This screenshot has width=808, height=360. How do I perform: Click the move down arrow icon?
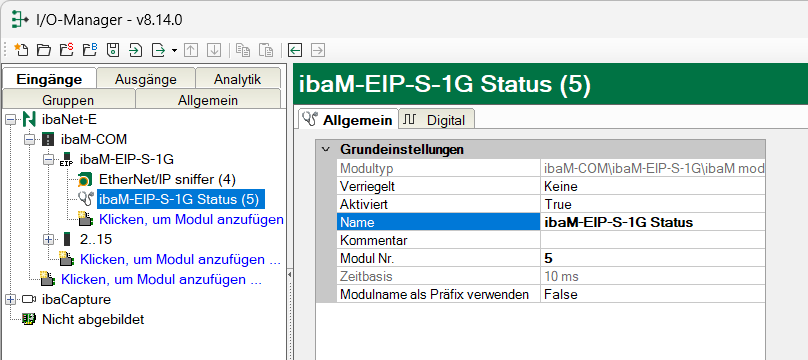tap(214, 50)
